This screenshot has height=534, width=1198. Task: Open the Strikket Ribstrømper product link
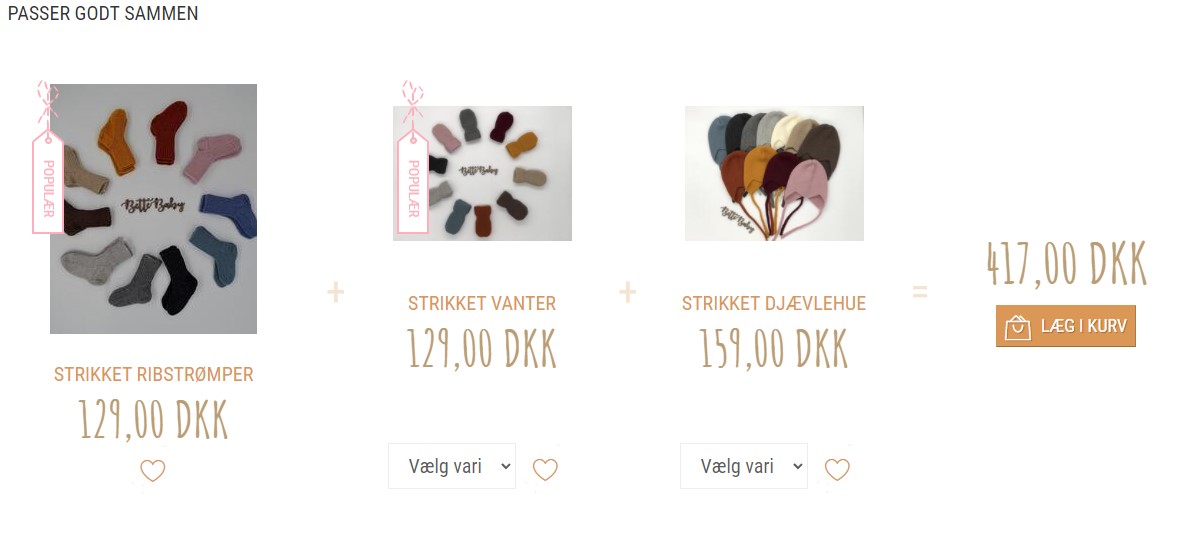coord(154,374)
